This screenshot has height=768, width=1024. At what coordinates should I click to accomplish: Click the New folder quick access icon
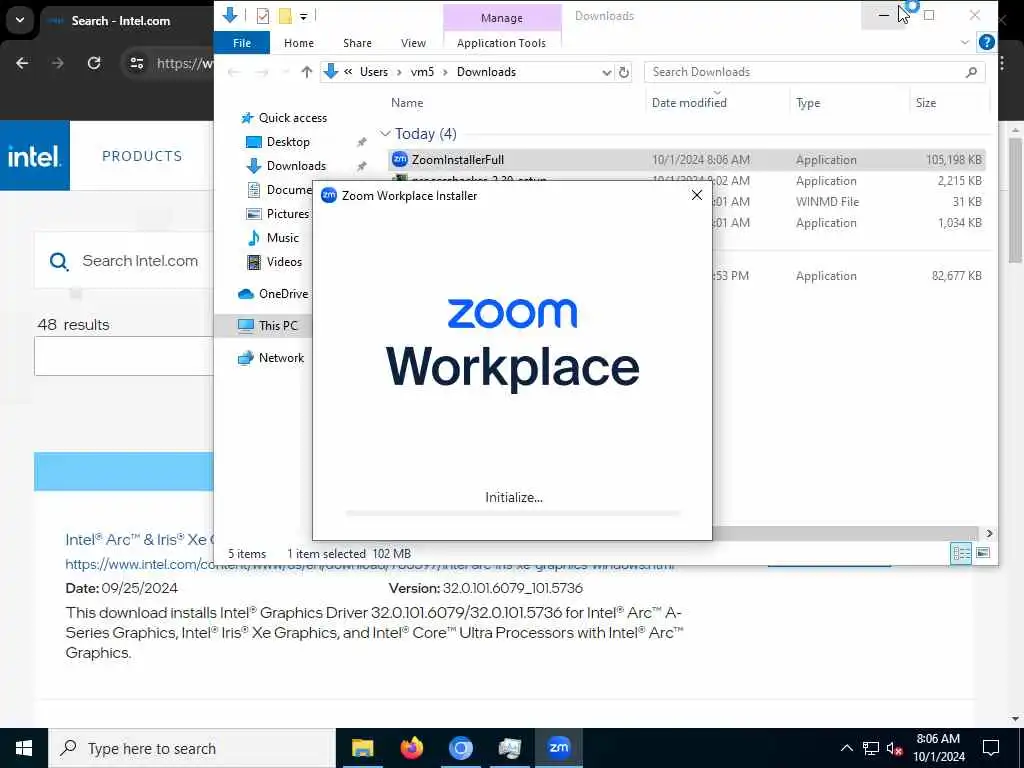coord(285,16)
